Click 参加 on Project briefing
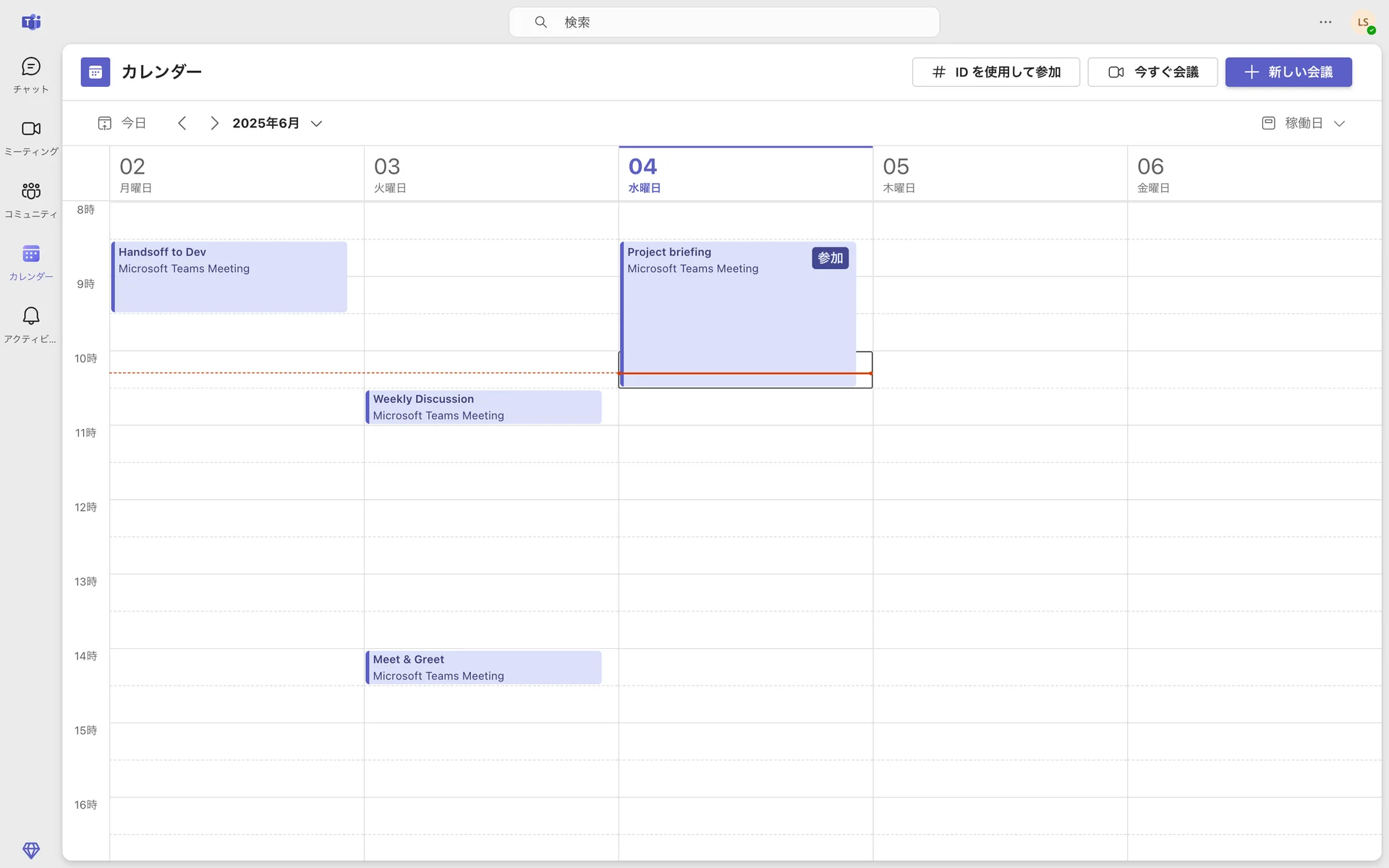This screenshot has height=868, width=1389. 830,258
